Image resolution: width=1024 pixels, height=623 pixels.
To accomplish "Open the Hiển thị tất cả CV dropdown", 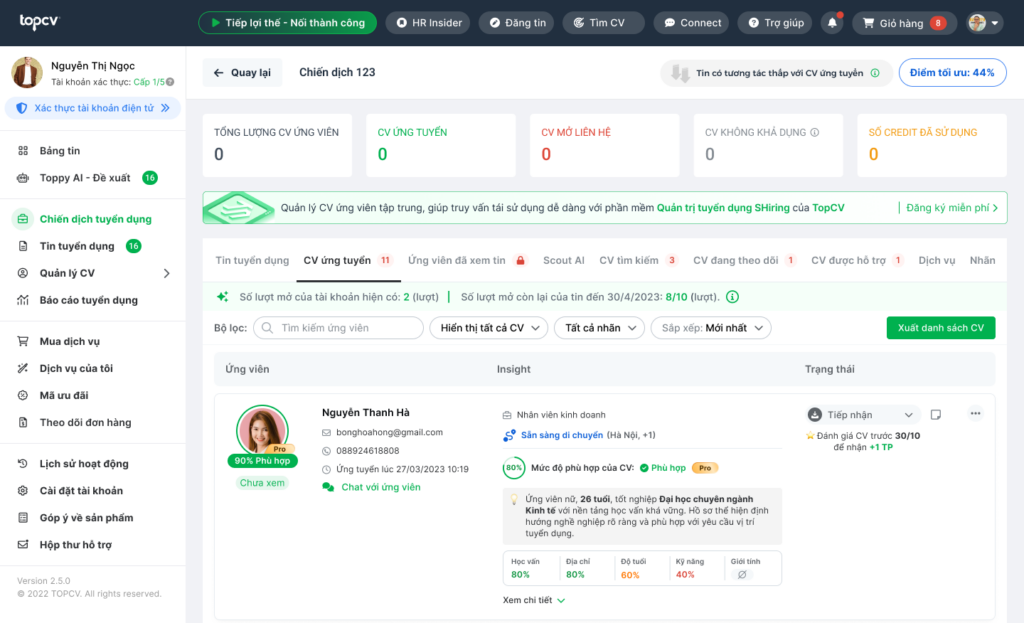I will click(x=489, y=328).
